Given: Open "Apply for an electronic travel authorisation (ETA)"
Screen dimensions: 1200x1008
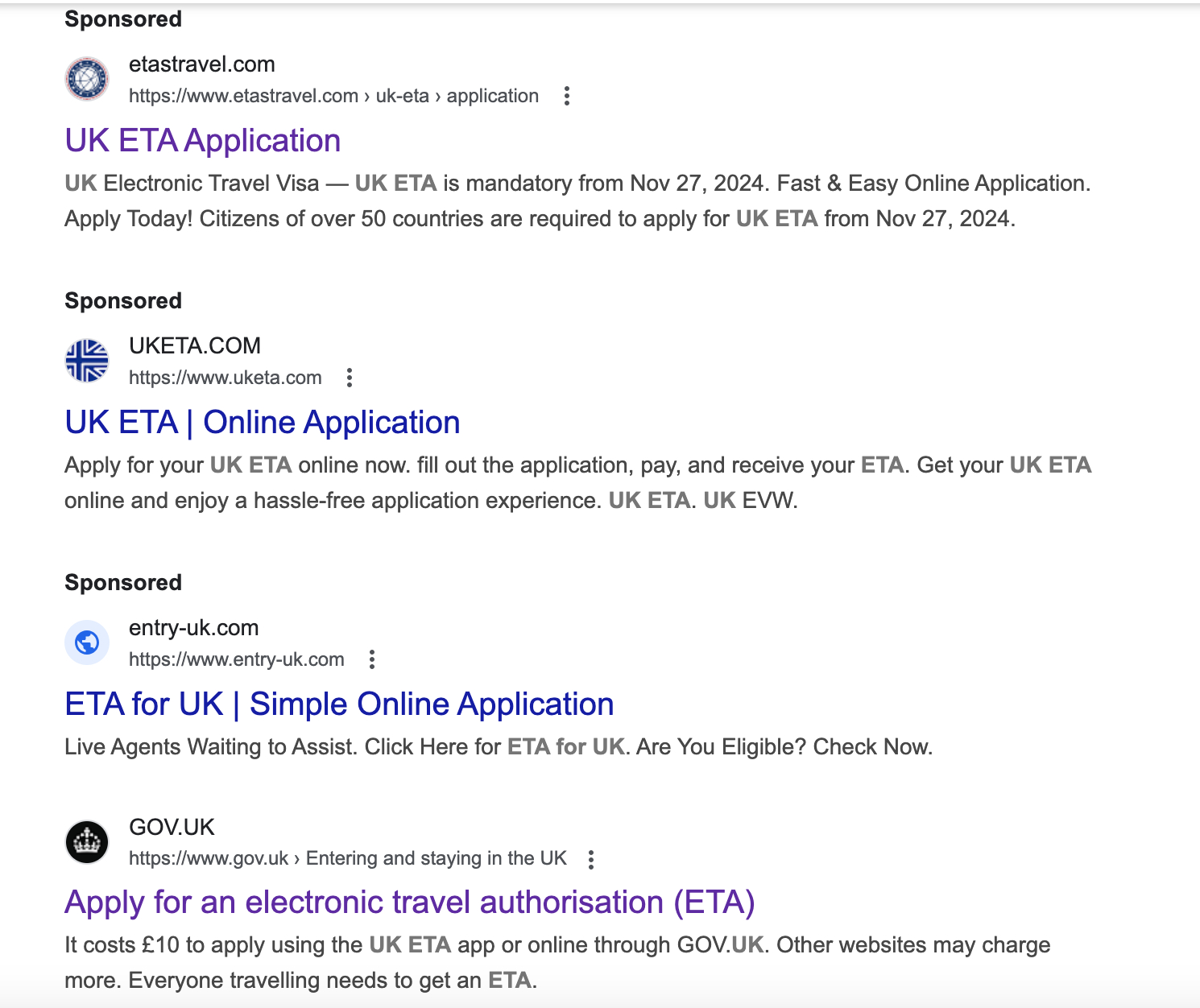Looking at the screenshot, I should pyautogui.click(x=410, y=903).
